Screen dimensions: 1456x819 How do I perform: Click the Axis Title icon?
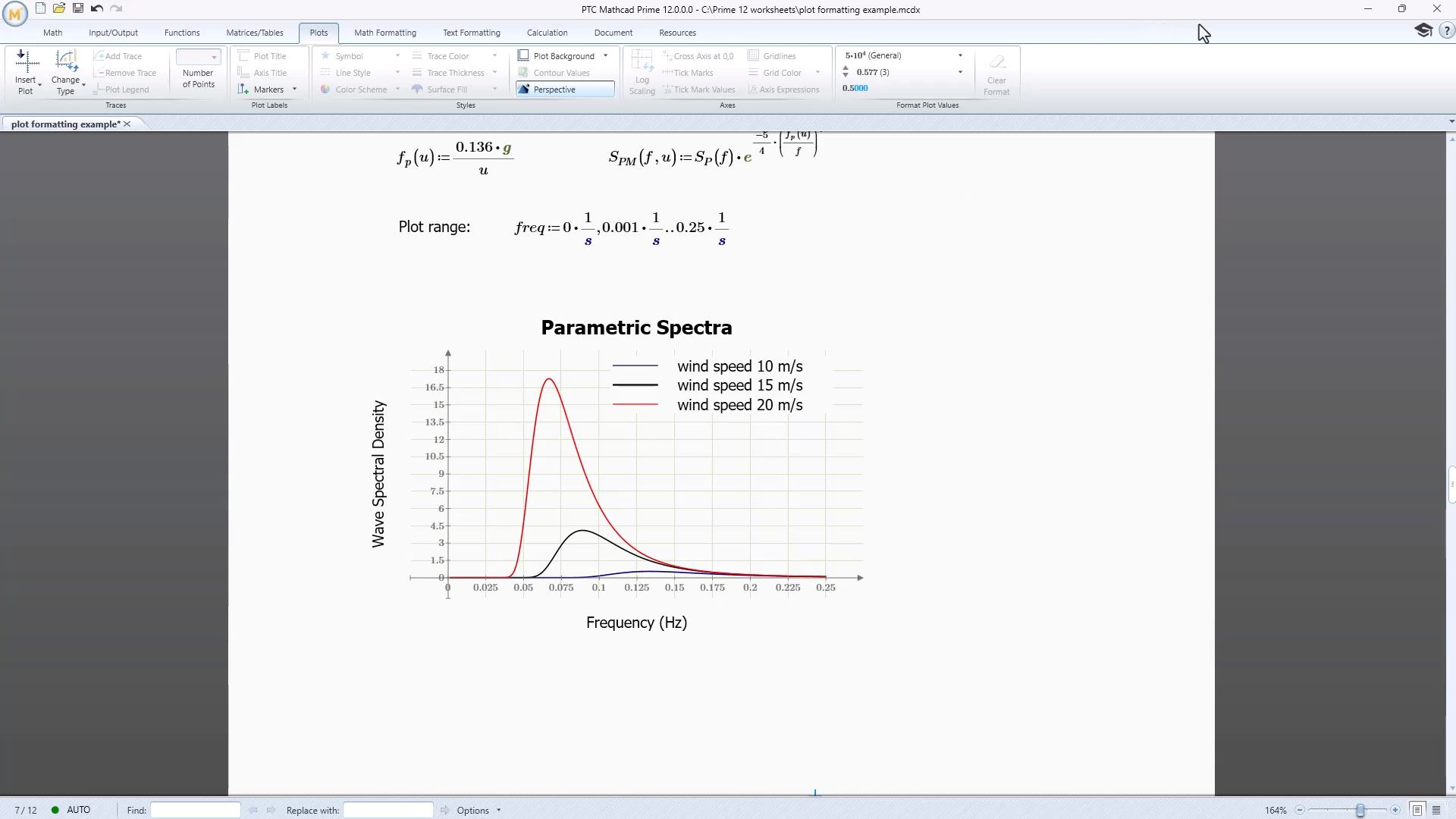(243, 73)
